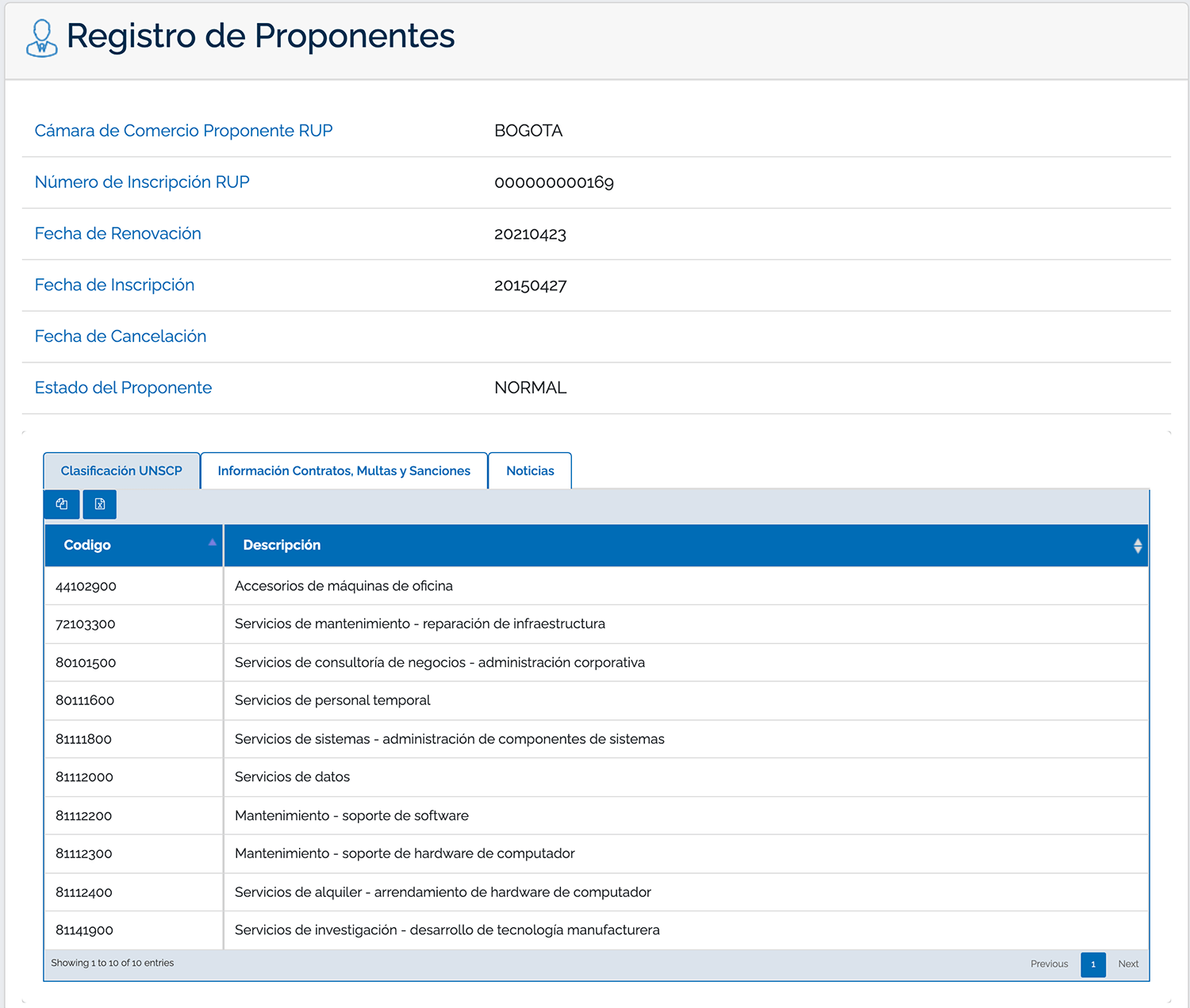Switch to Información Contratos, Multas y Sanciones tab
Image resolution: width=1190 pixels, height=1008 pixels.
point(344,471)
